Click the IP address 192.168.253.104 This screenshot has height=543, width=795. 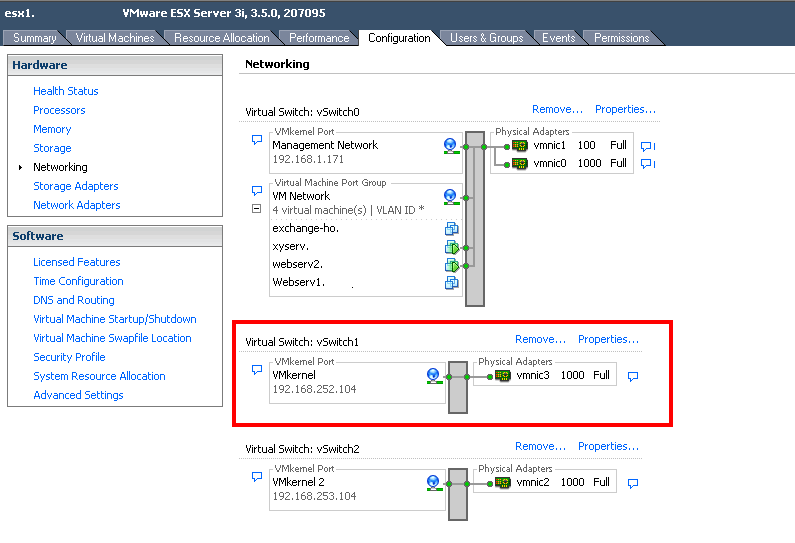tap(314, 496)
